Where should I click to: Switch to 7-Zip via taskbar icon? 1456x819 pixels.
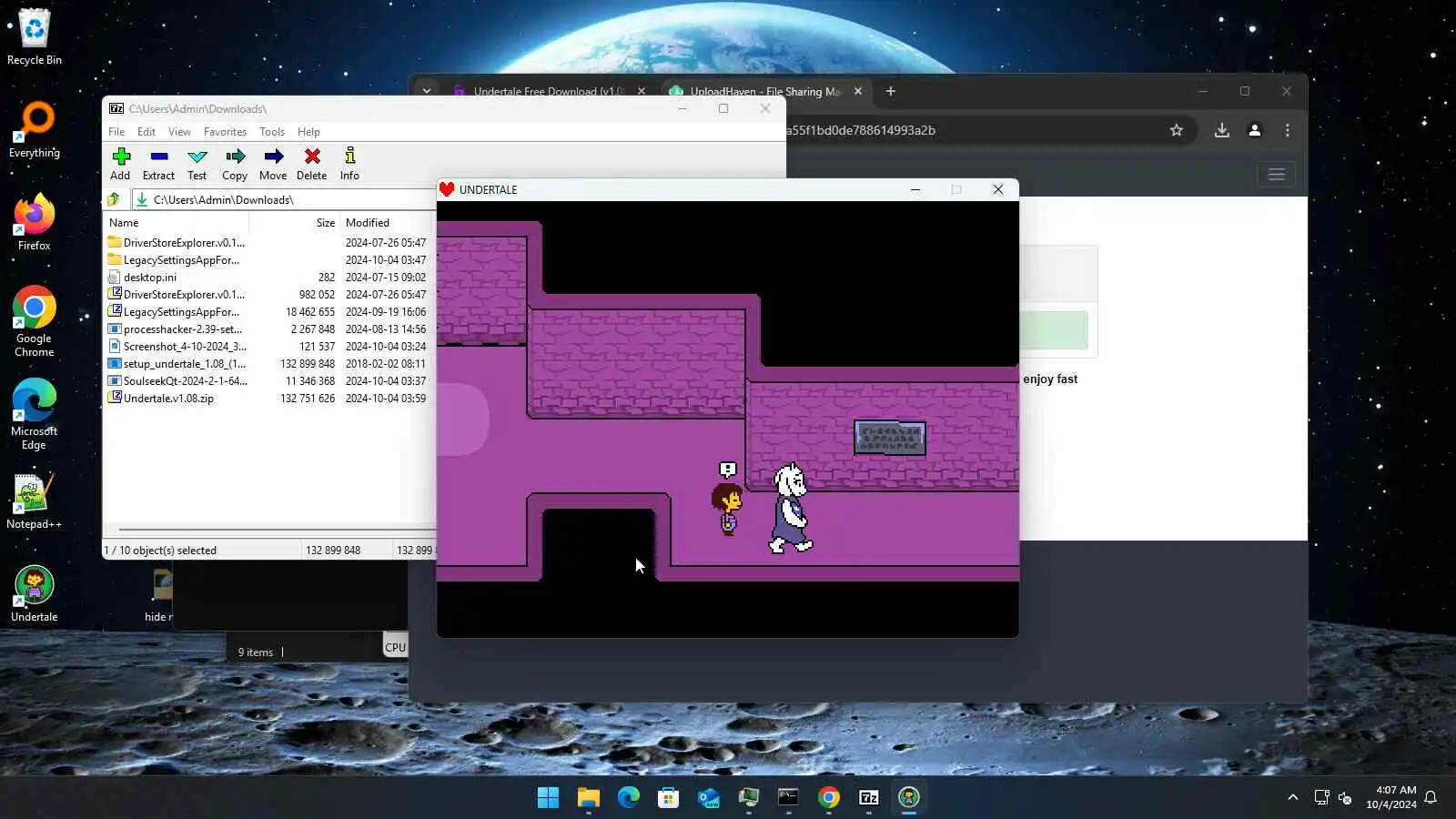coord(869,798)
